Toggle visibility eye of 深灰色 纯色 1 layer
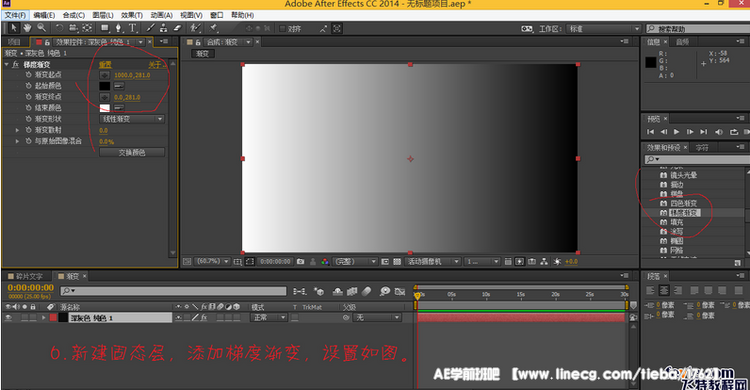This screenshot has width=750, height=390. 8,318
